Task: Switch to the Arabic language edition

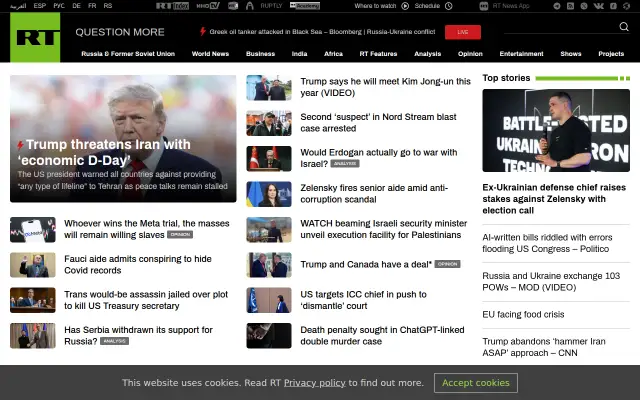Action: coord(18,6)
